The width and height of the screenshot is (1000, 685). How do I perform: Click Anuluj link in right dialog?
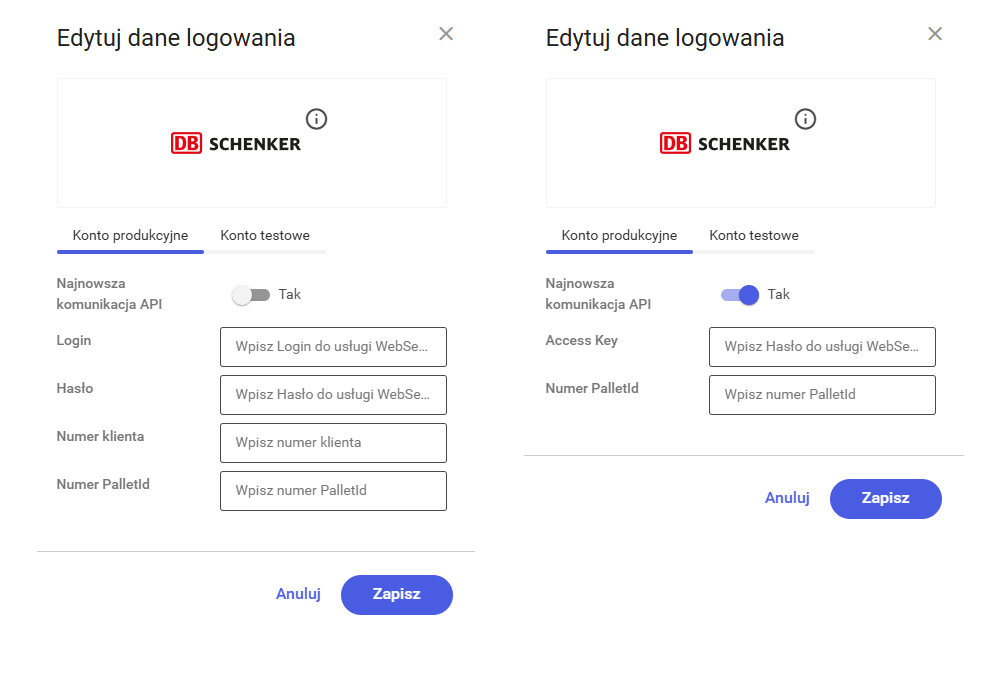787,497
